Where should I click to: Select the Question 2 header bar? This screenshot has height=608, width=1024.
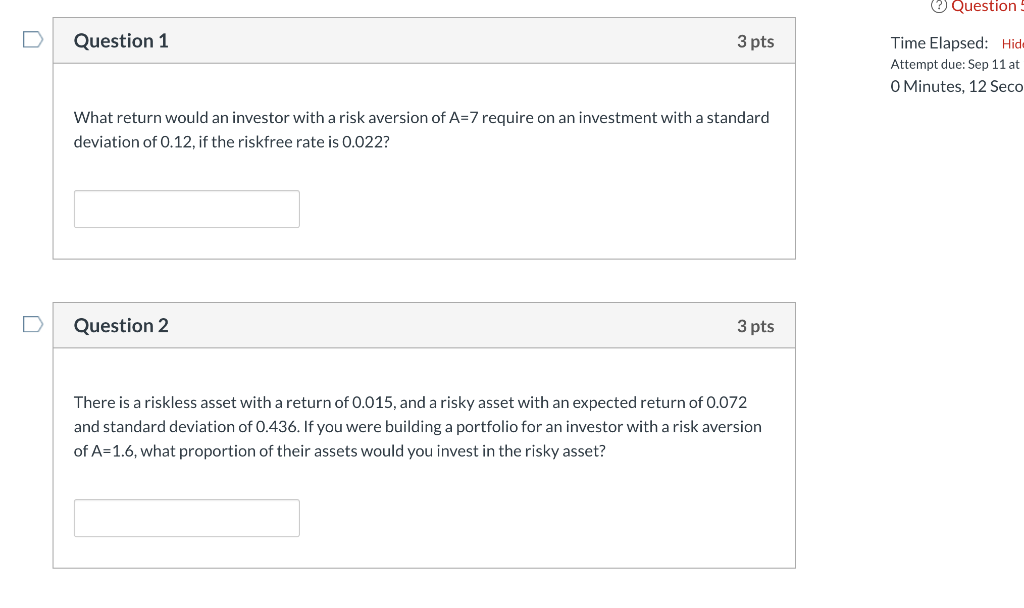point(424,325)
